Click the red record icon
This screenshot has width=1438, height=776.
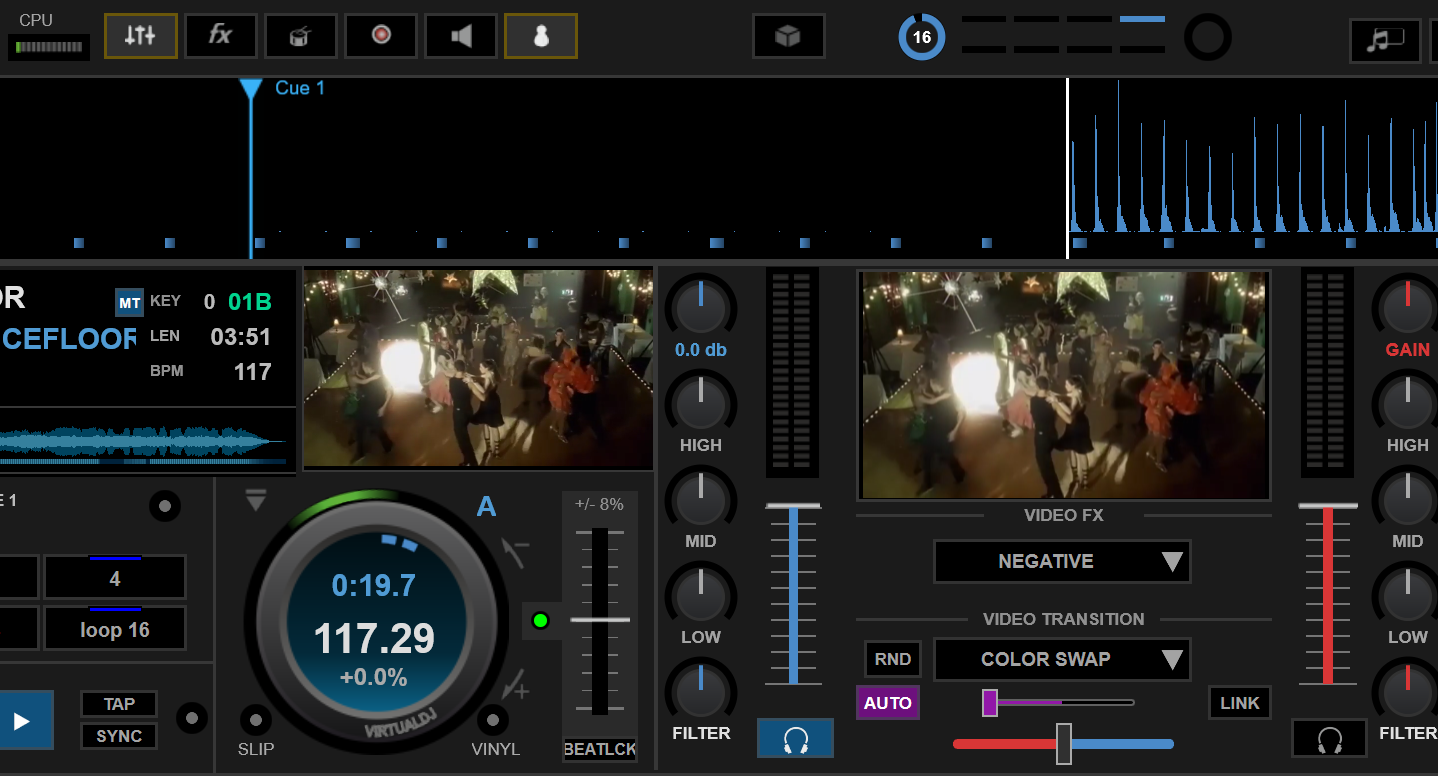[x=381, y=36]
